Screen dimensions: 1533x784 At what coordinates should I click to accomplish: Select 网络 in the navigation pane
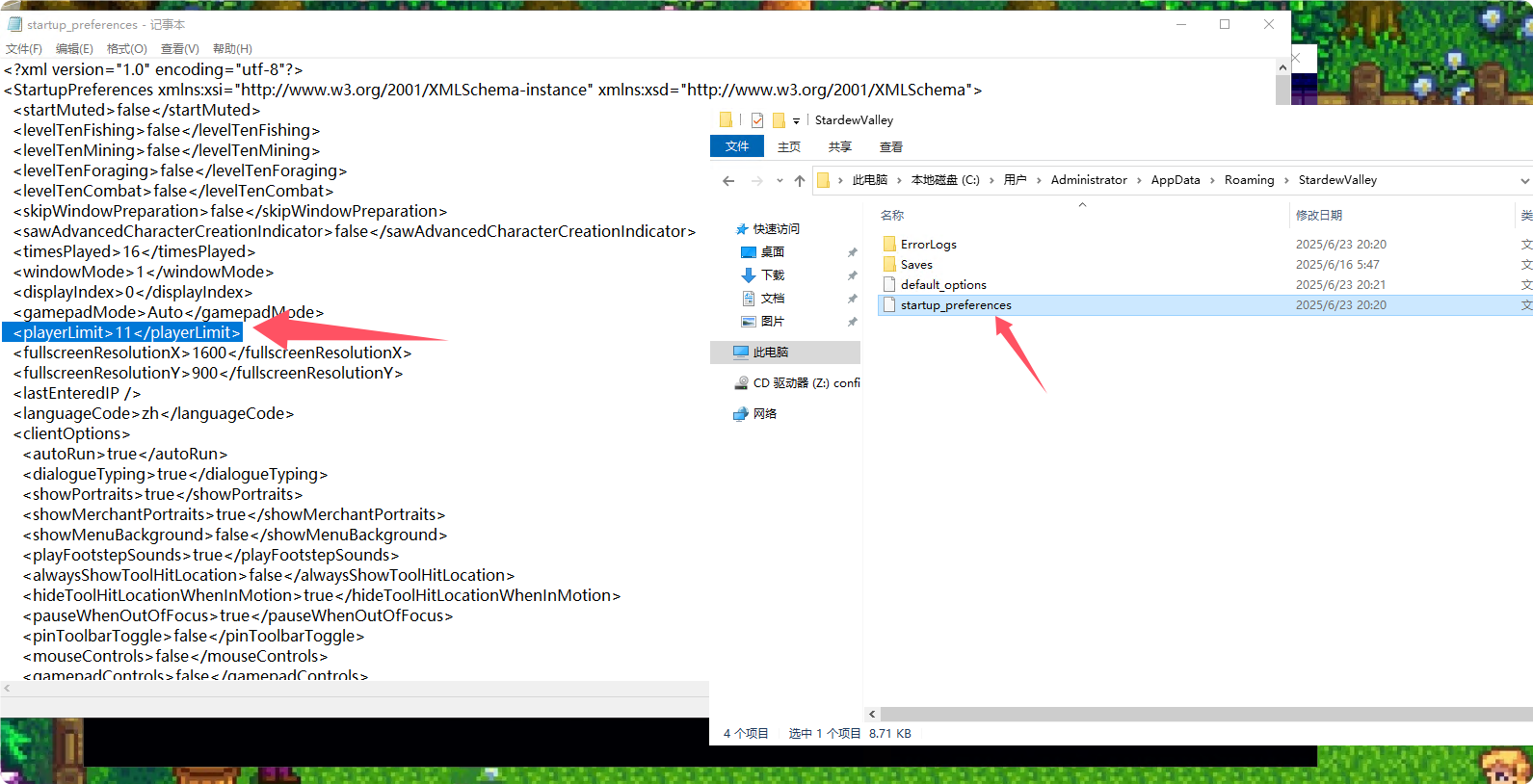[764, 414]
